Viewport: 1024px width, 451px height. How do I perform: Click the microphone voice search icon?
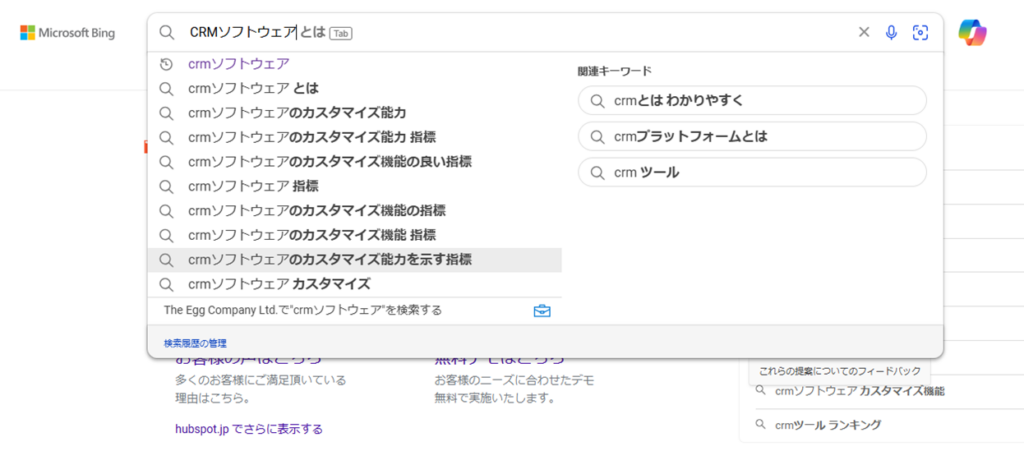coord(891,33)
